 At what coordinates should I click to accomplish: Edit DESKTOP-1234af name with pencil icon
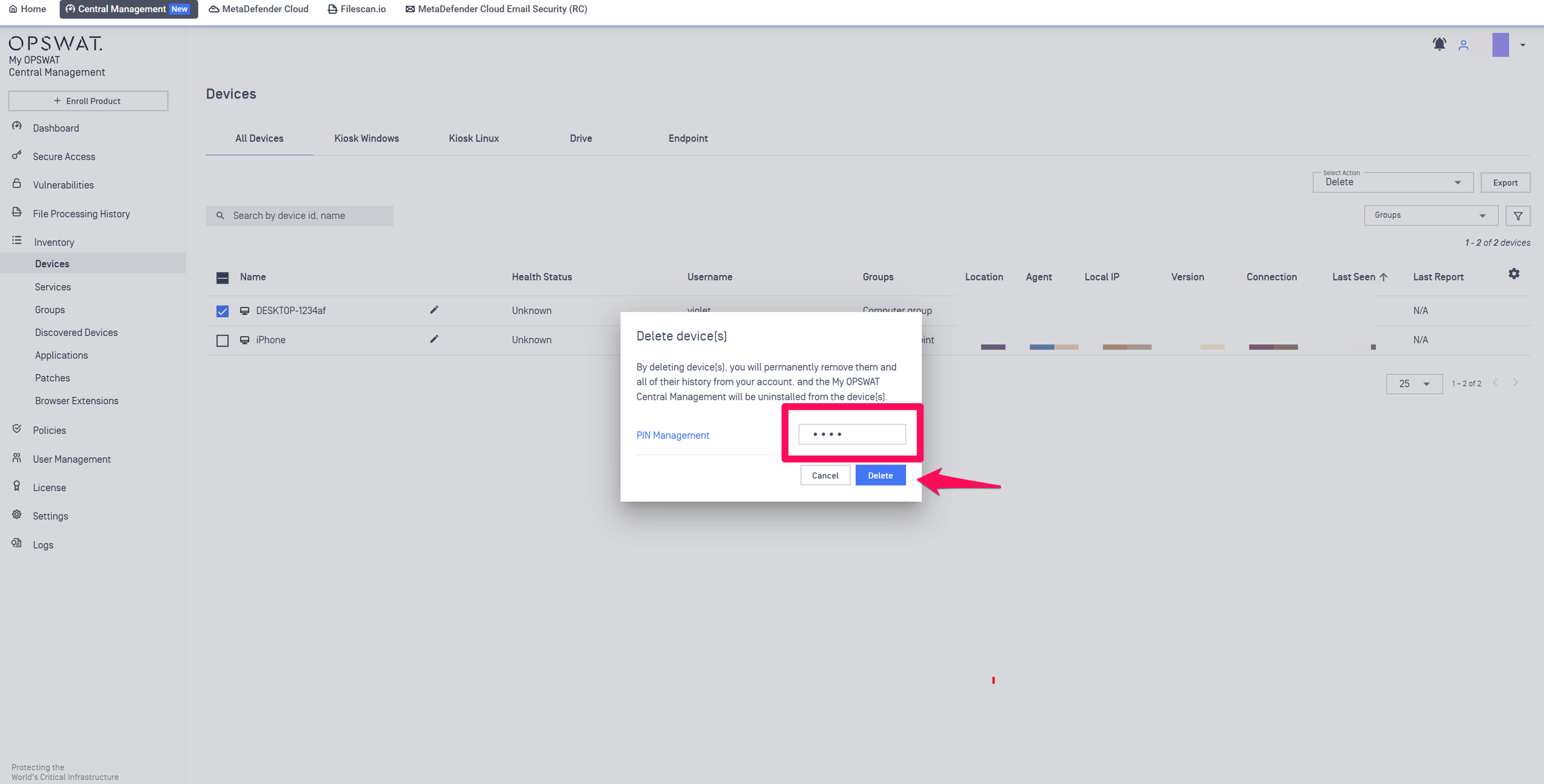tap(434, 310)
